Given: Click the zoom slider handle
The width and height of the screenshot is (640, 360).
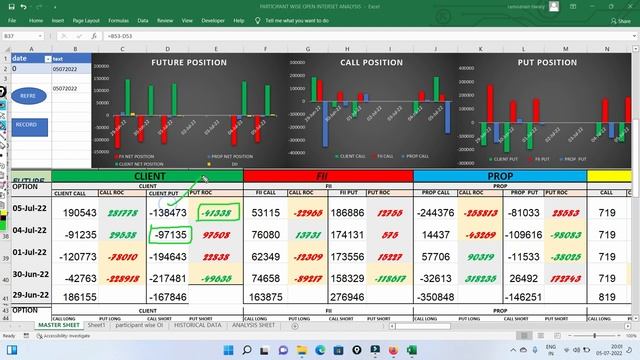Looking at the screenshot, I should pyautogui.click(x=594, y=336).
